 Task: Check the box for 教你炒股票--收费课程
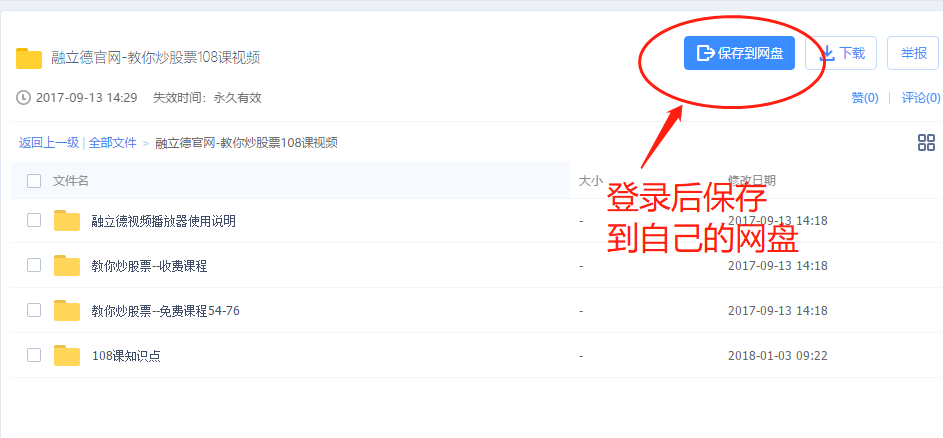pos(34,265)
